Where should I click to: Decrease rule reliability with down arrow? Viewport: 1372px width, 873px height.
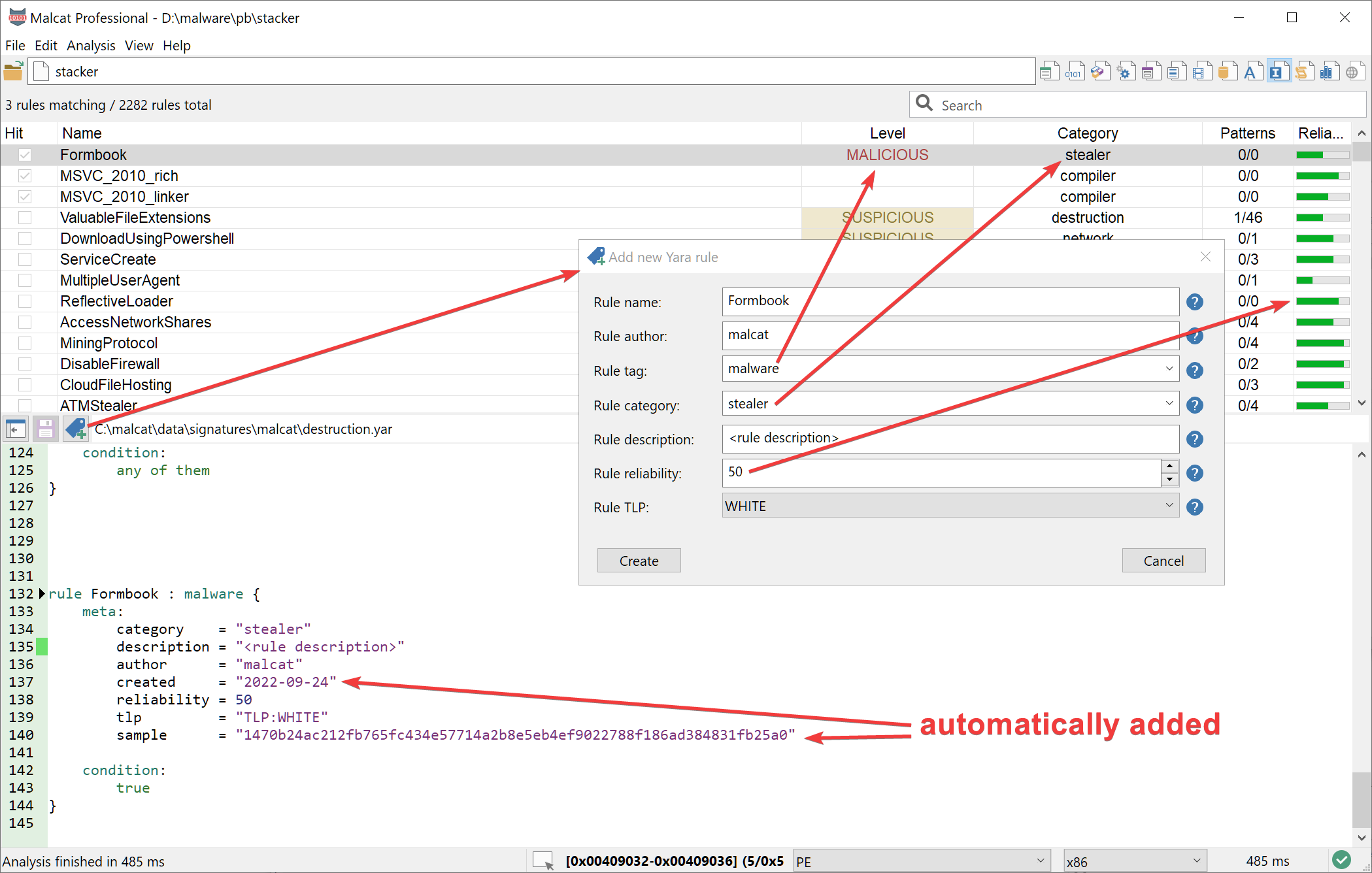[x=1169, y=480]
